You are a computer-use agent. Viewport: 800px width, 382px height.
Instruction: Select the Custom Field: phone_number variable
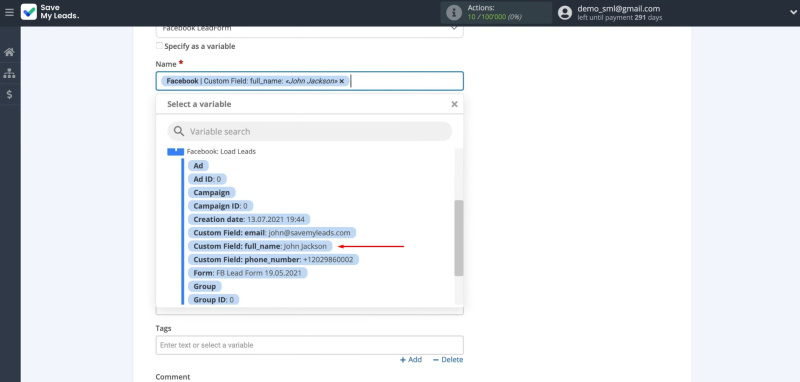pos(273,260)
